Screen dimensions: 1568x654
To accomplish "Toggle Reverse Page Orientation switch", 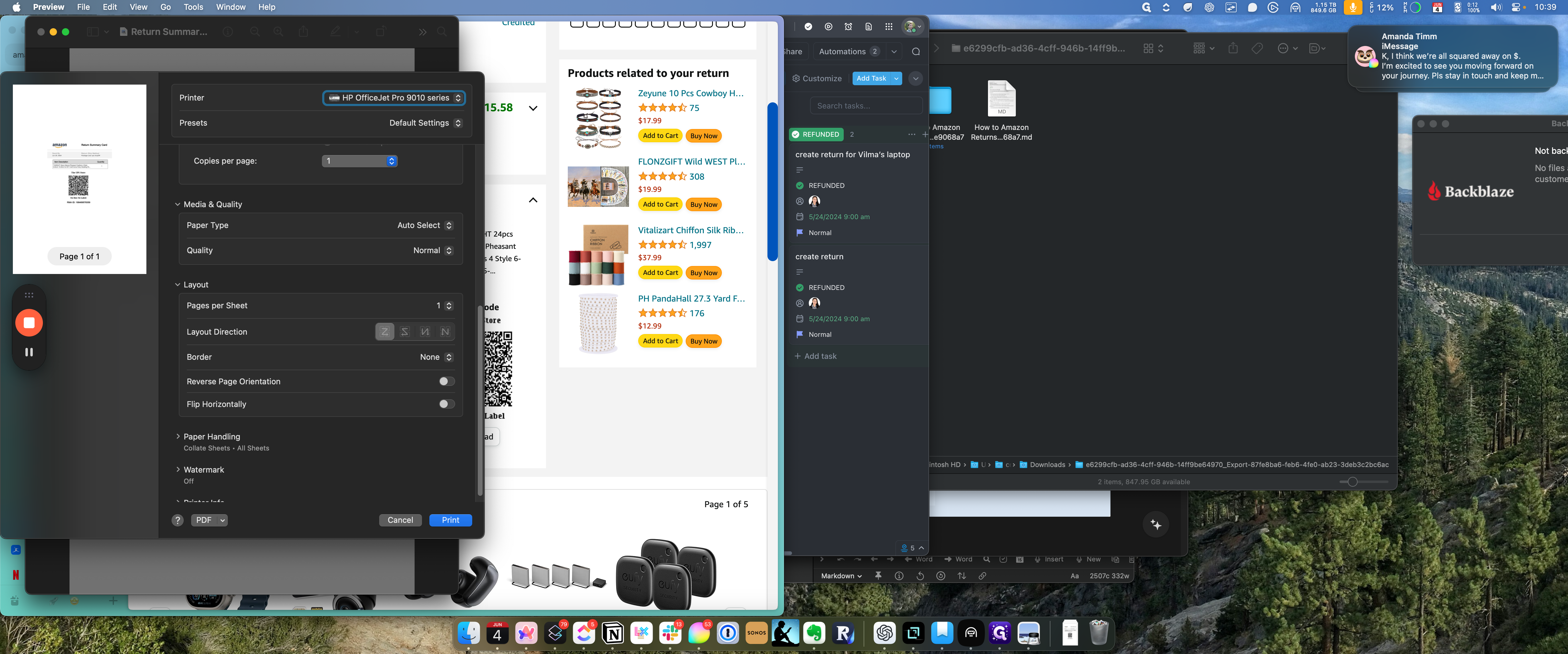I will [x=447, y=381].
